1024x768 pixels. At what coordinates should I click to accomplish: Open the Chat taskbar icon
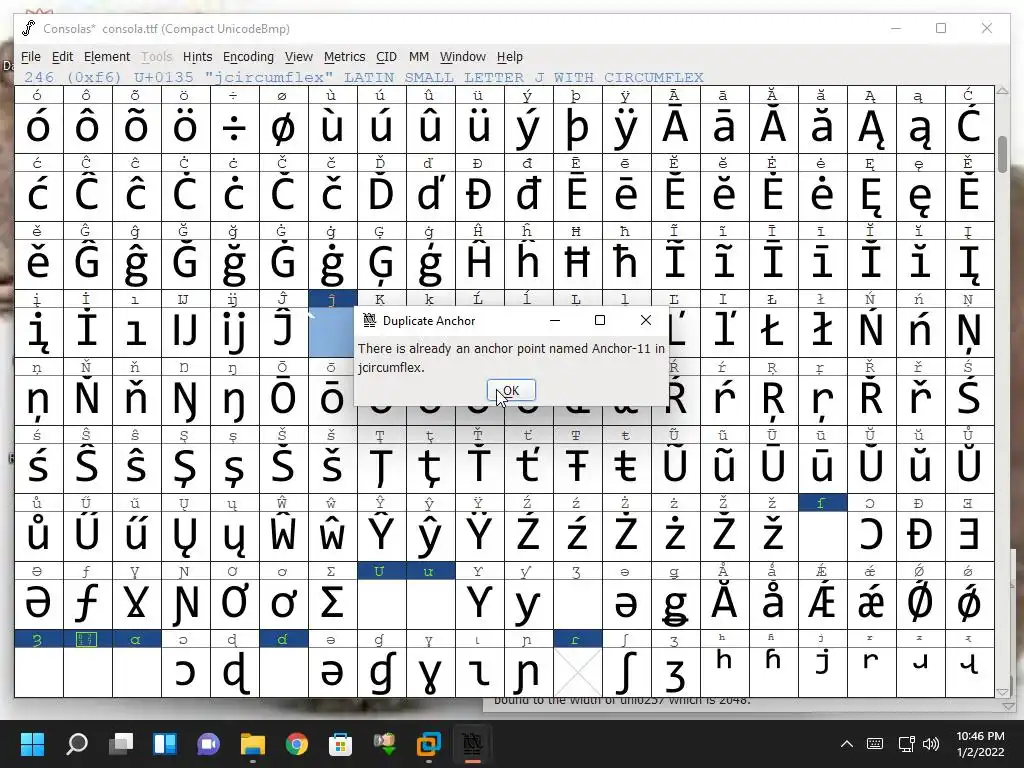pyautogui.click(x=208, y=743)
